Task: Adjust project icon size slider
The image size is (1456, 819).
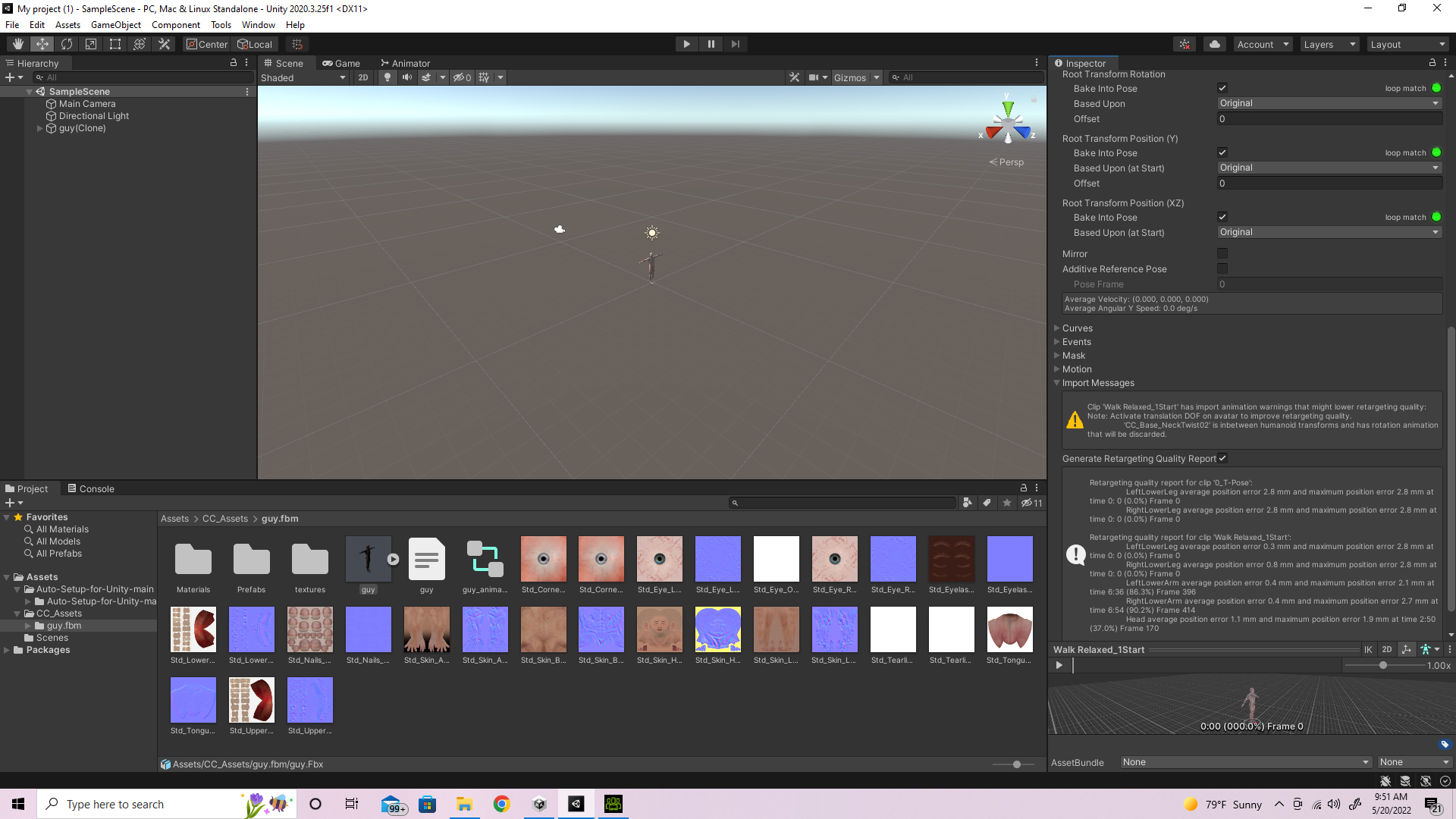Action: pyautogui.click(x=1016, y=764)
